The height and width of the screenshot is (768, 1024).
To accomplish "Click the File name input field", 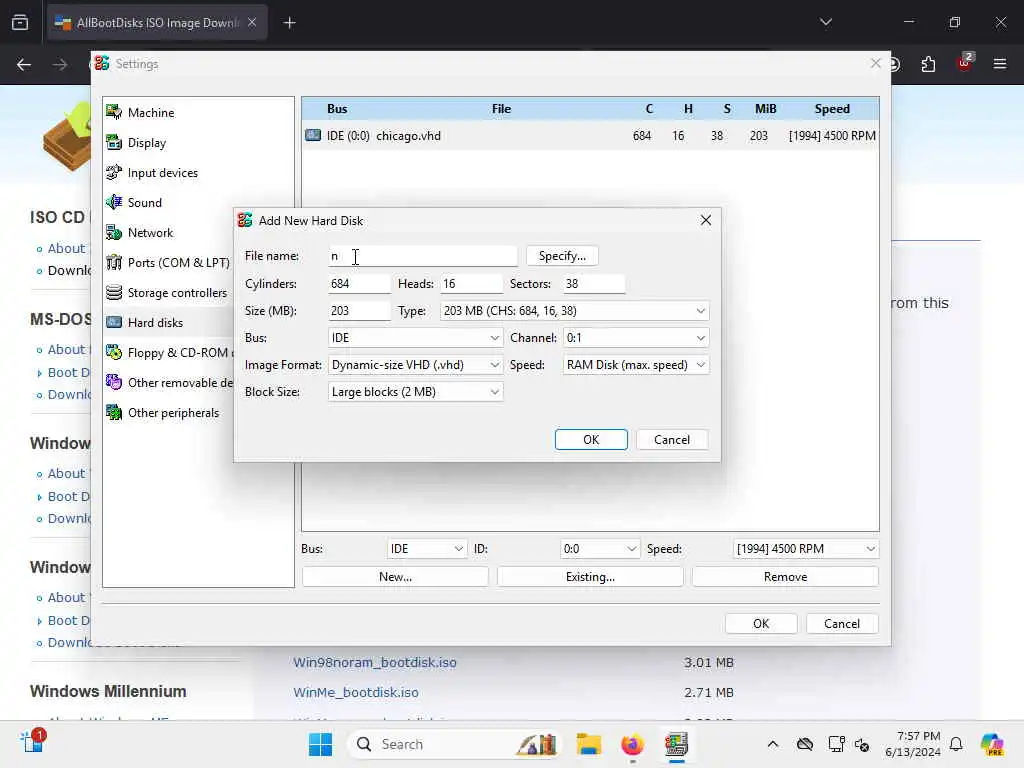I will pyautogui.click(x=423, y=256).
